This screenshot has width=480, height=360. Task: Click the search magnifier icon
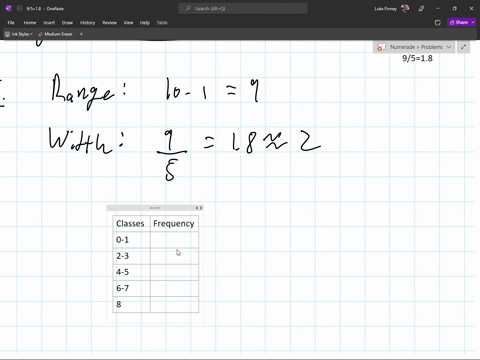click(x=188, y=9)
